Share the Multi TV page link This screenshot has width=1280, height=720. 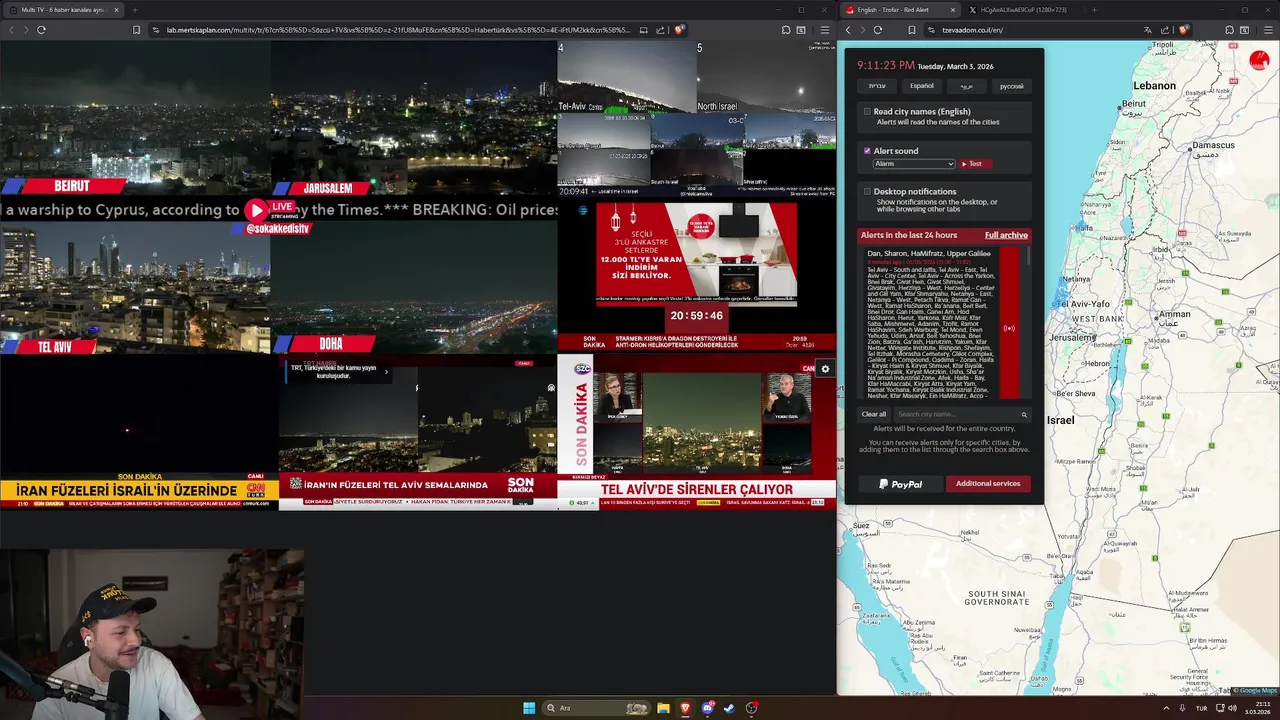pos(661,30)
